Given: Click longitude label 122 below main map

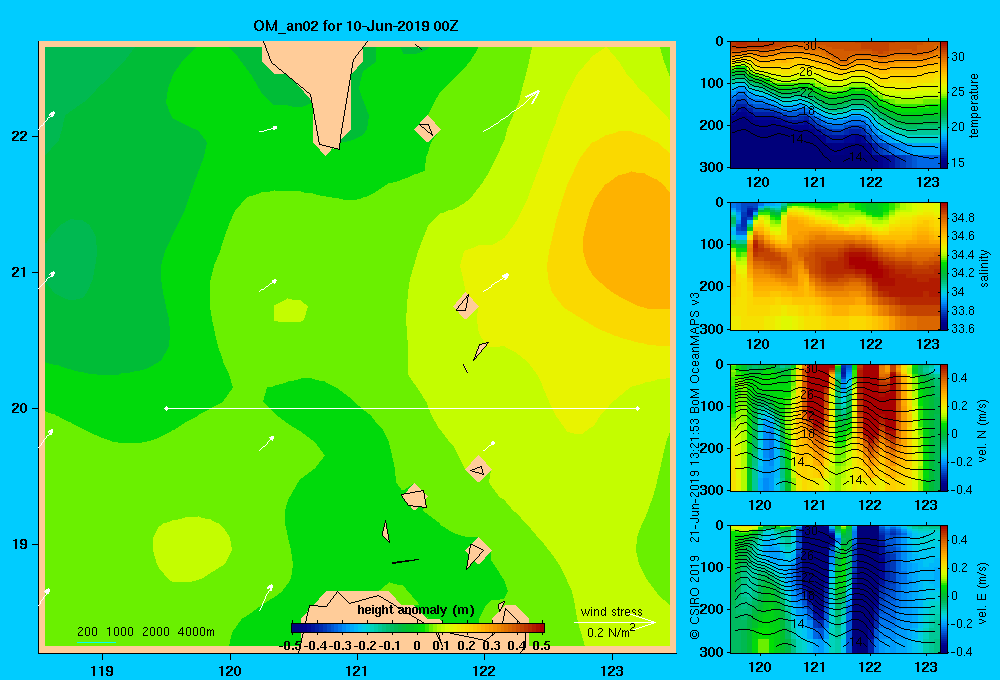Looking at the screenshot, I should point(484,670).
